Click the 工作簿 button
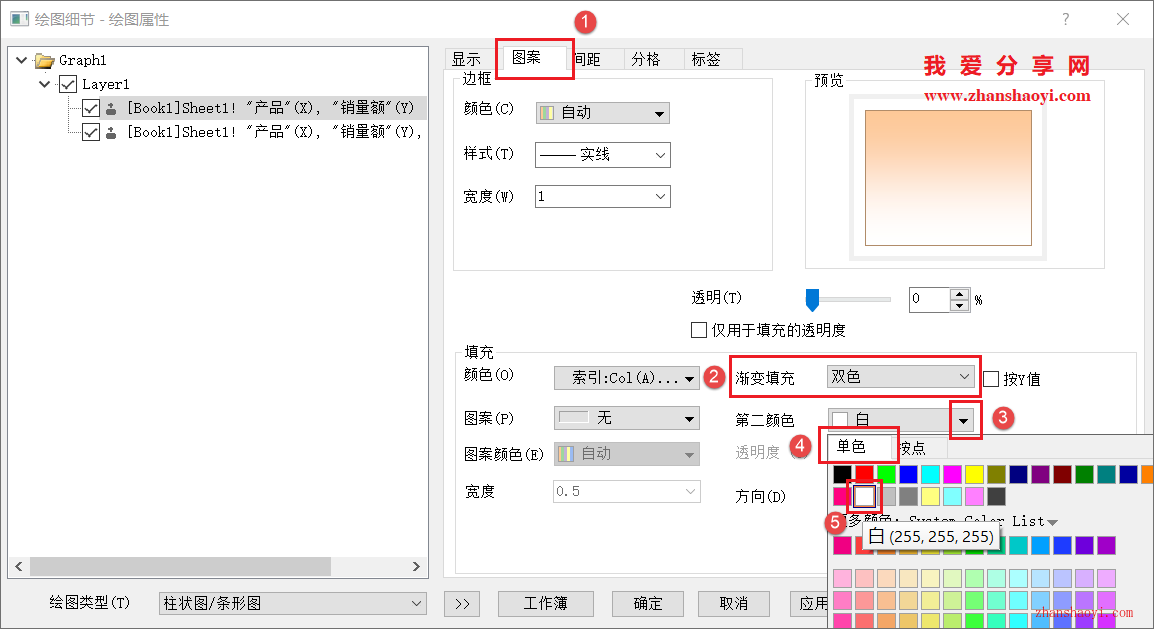 tap(545, 603)
